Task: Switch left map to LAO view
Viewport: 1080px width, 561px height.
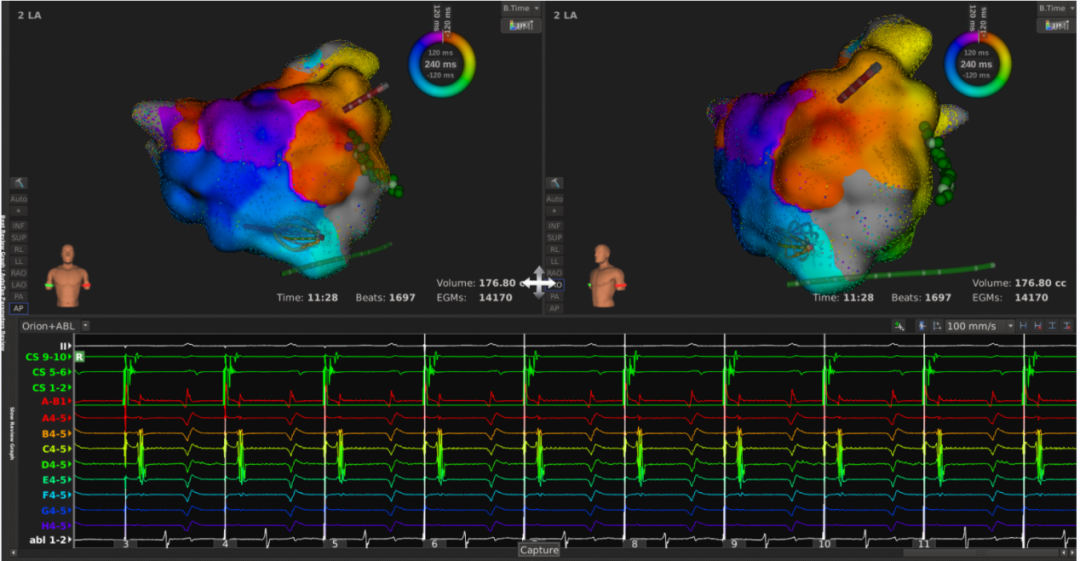Action: coord(19,285)
